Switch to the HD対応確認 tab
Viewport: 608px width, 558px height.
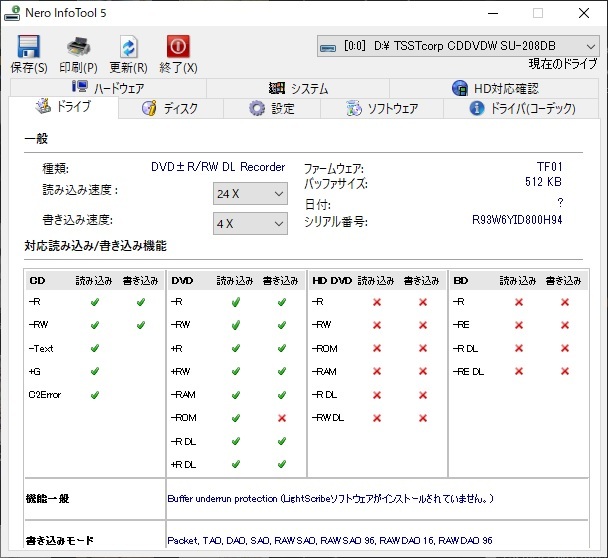pos(494,88)
